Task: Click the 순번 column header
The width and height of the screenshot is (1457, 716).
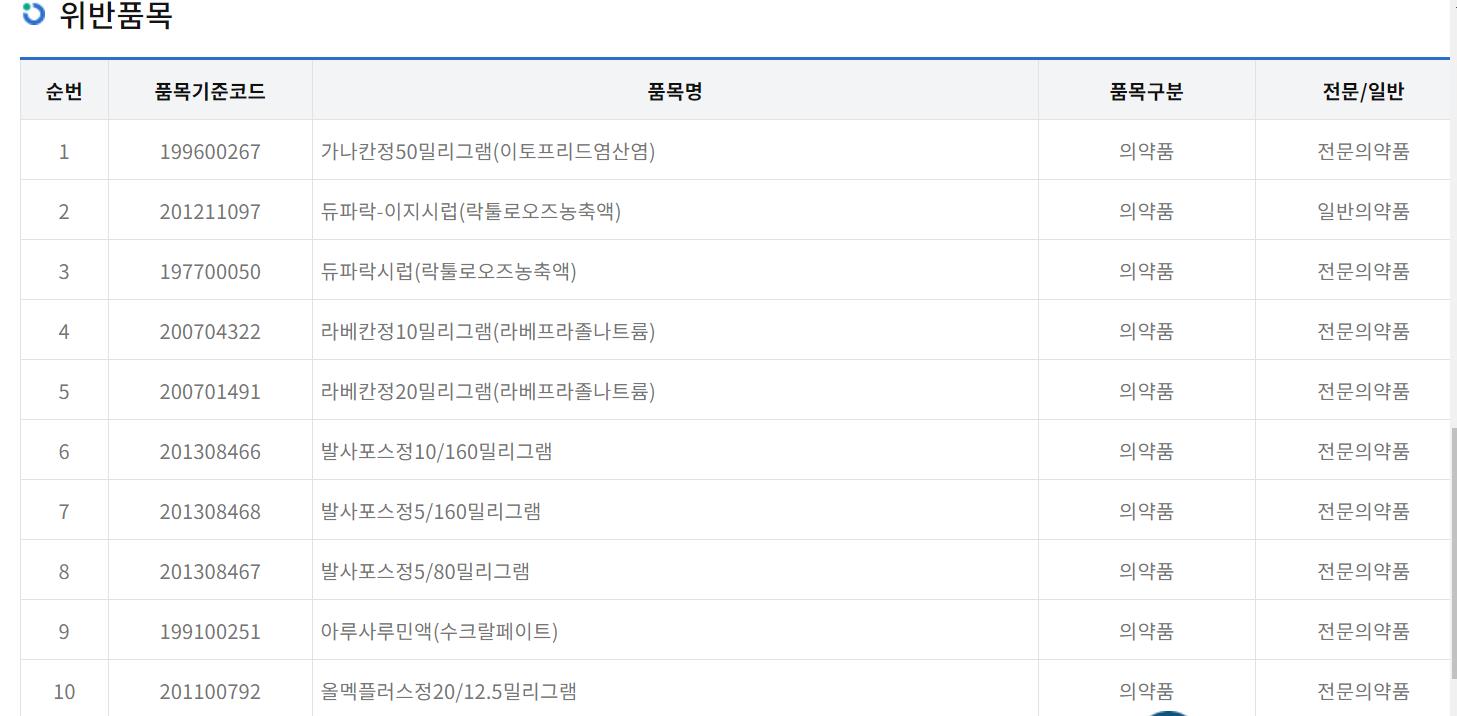Action: click(64, 92)
